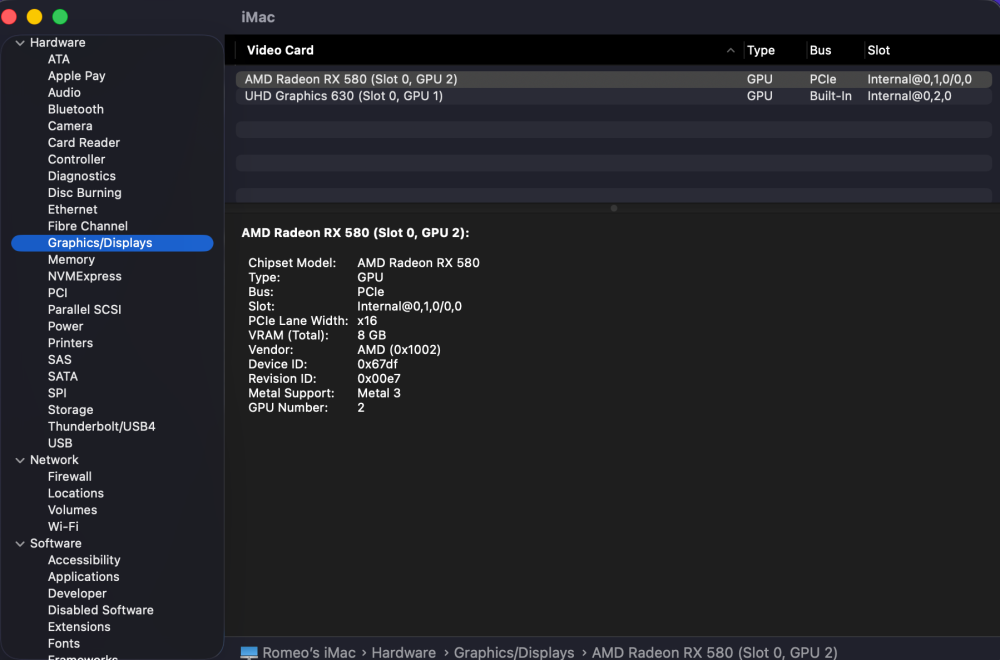The height and width of the screenshot is (660, 1000).
Task: Select ATA in the sidebar
Action: click(x=59, y=59)
